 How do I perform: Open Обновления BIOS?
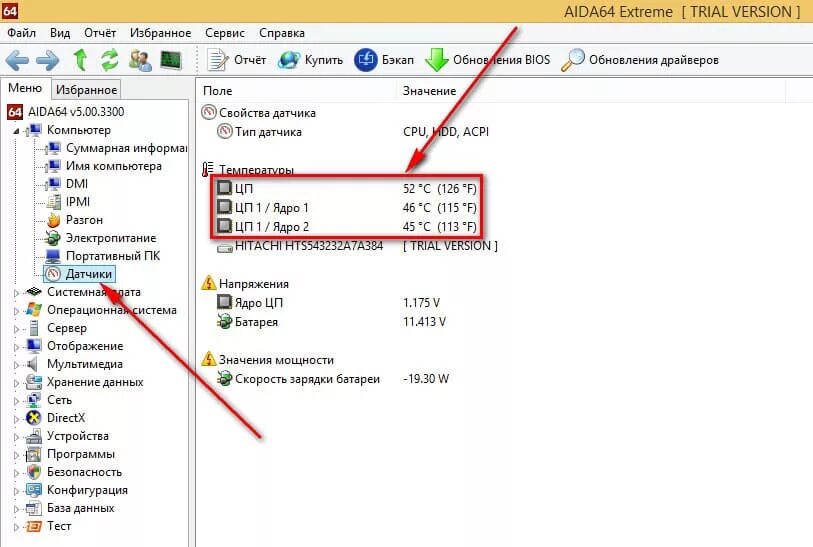487,60
